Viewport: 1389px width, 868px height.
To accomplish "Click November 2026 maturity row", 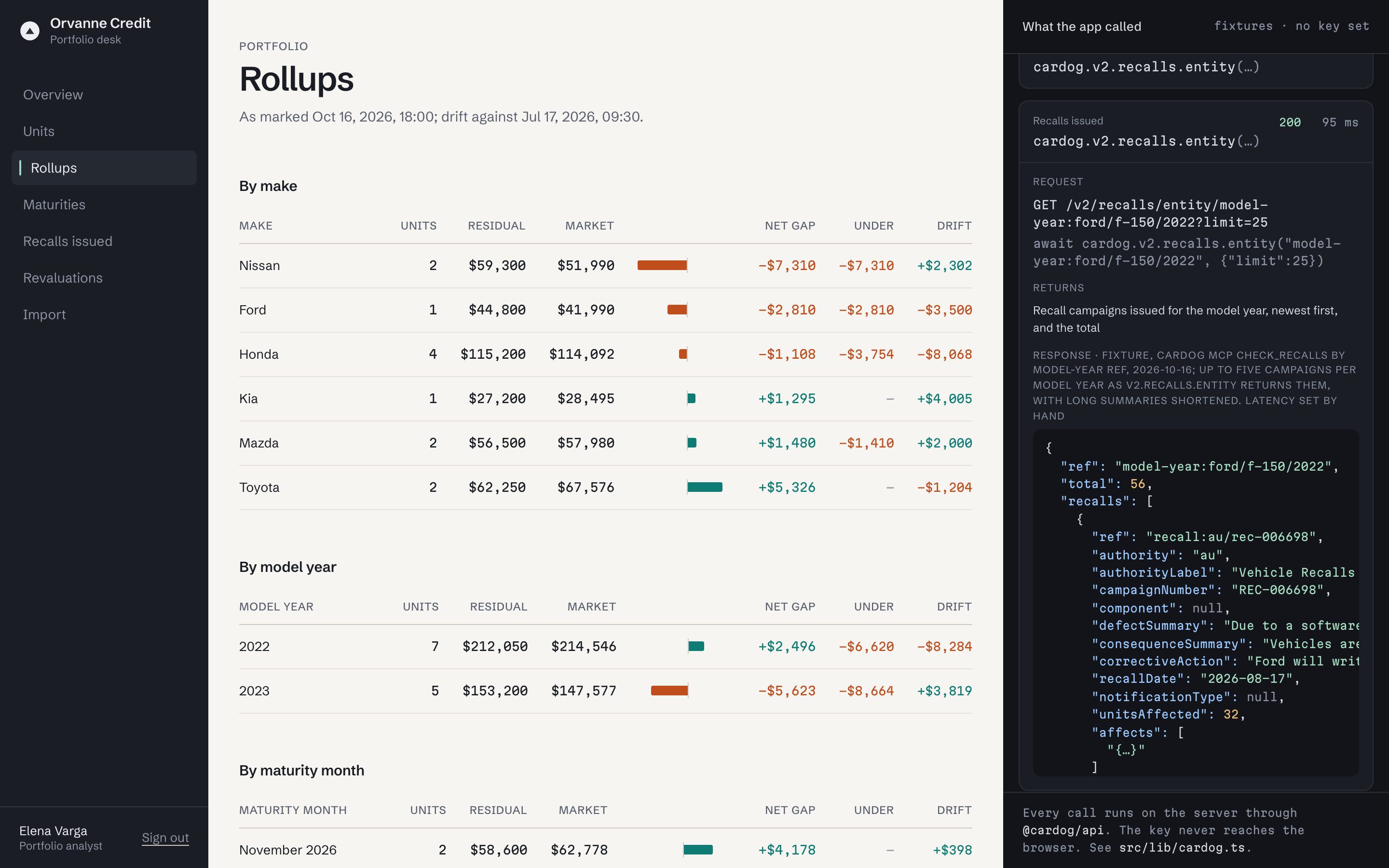I will [x=606, y=850].
